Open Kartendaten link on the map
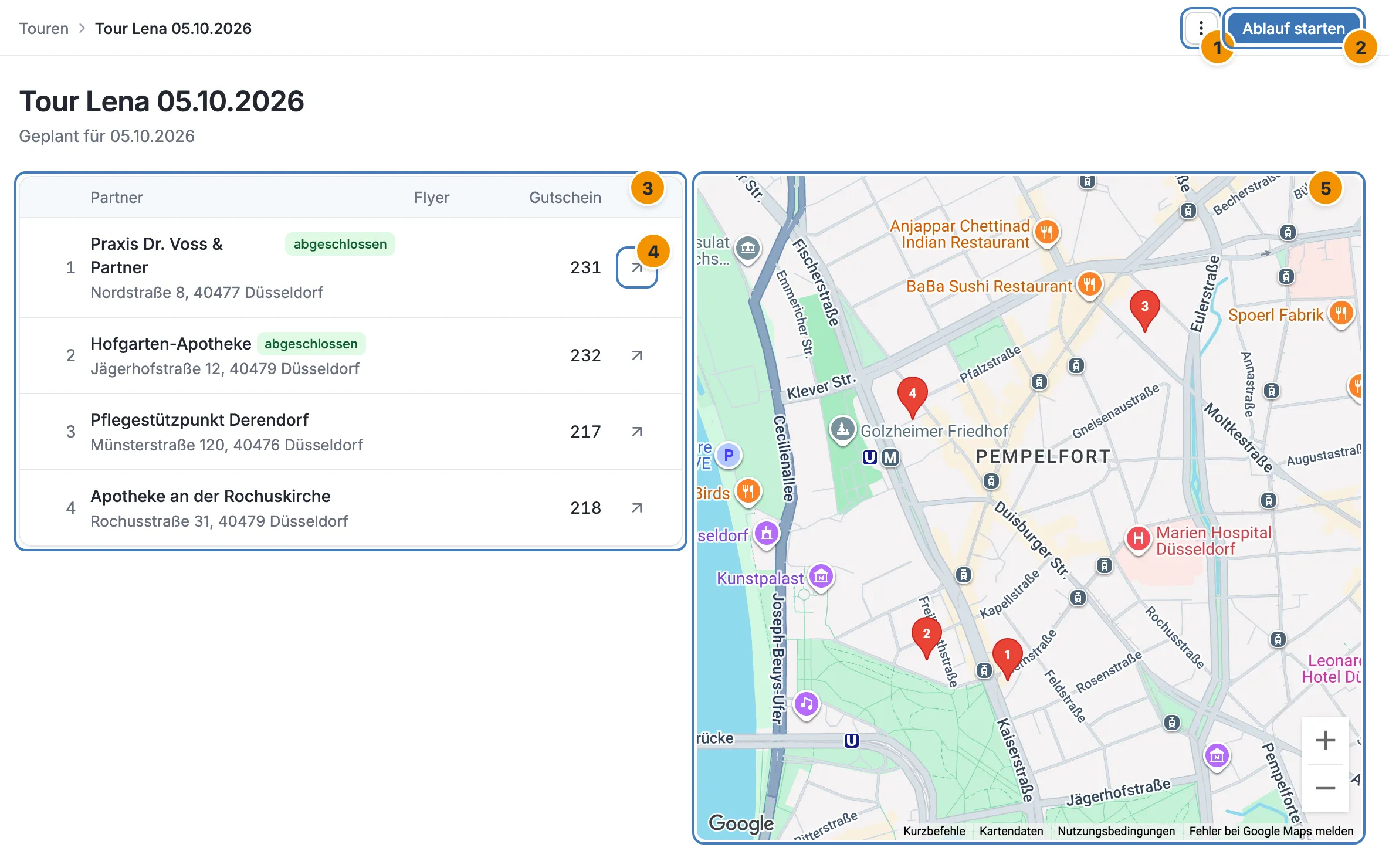 click(x=1011, y=830)
